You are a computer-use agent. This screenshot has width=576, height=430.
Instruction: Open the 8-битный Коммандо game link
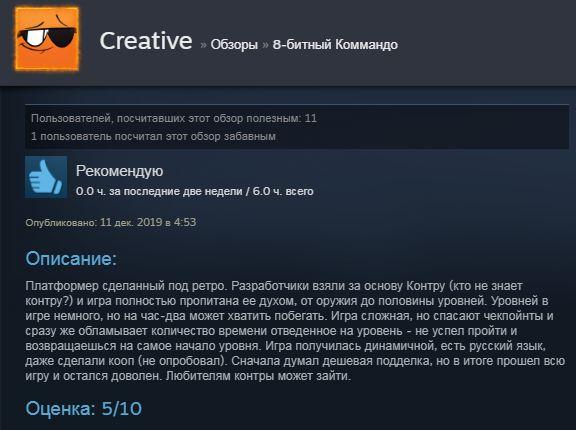pyautogui.click(x=335, y=45)
